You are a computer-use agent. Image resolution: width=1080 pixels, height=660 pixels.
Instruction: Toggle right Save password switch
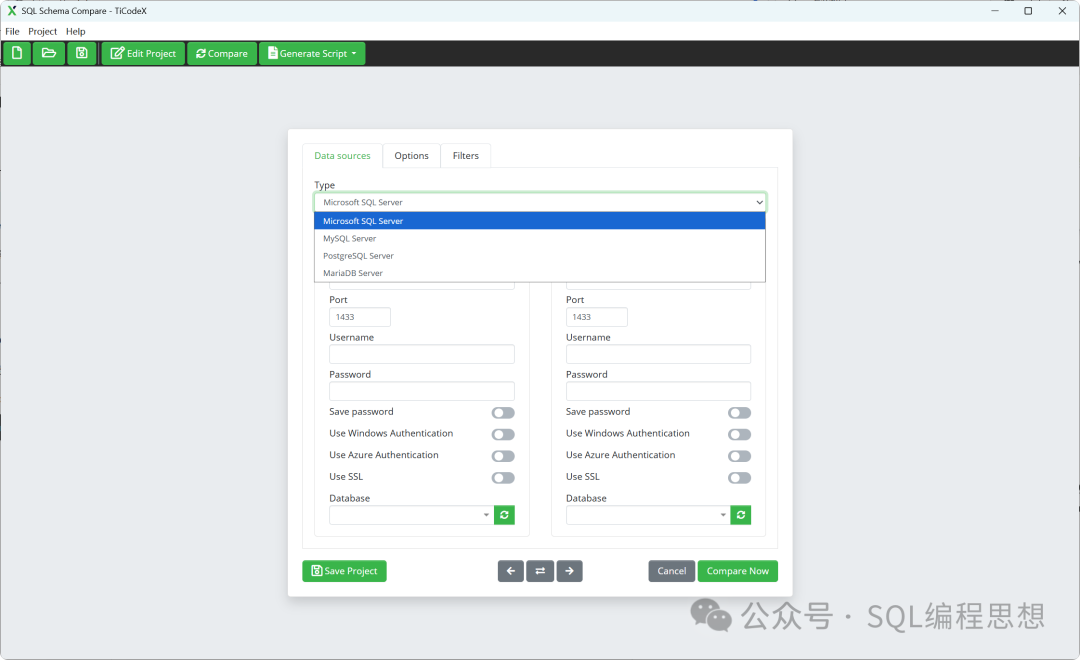point(739,413)
